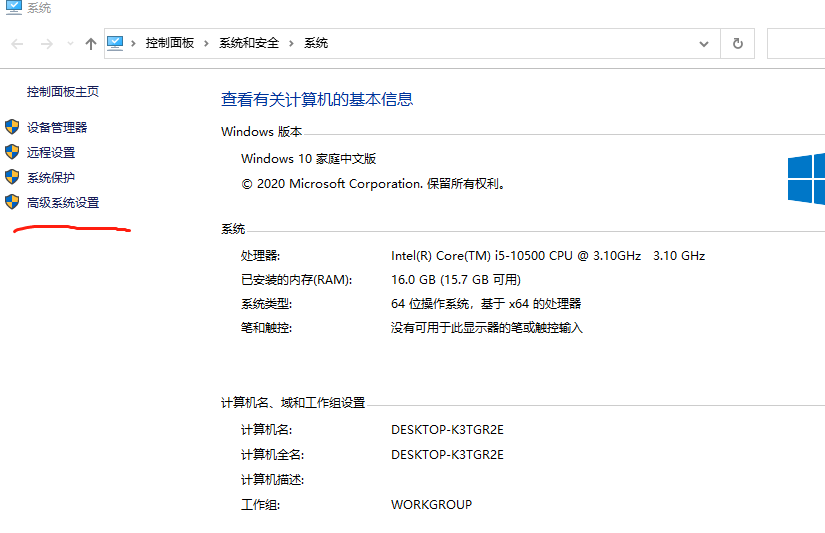Viewport: 825px width, 533px height.
Task: Open 高级系统设置 link
Action: pos(63,203)
